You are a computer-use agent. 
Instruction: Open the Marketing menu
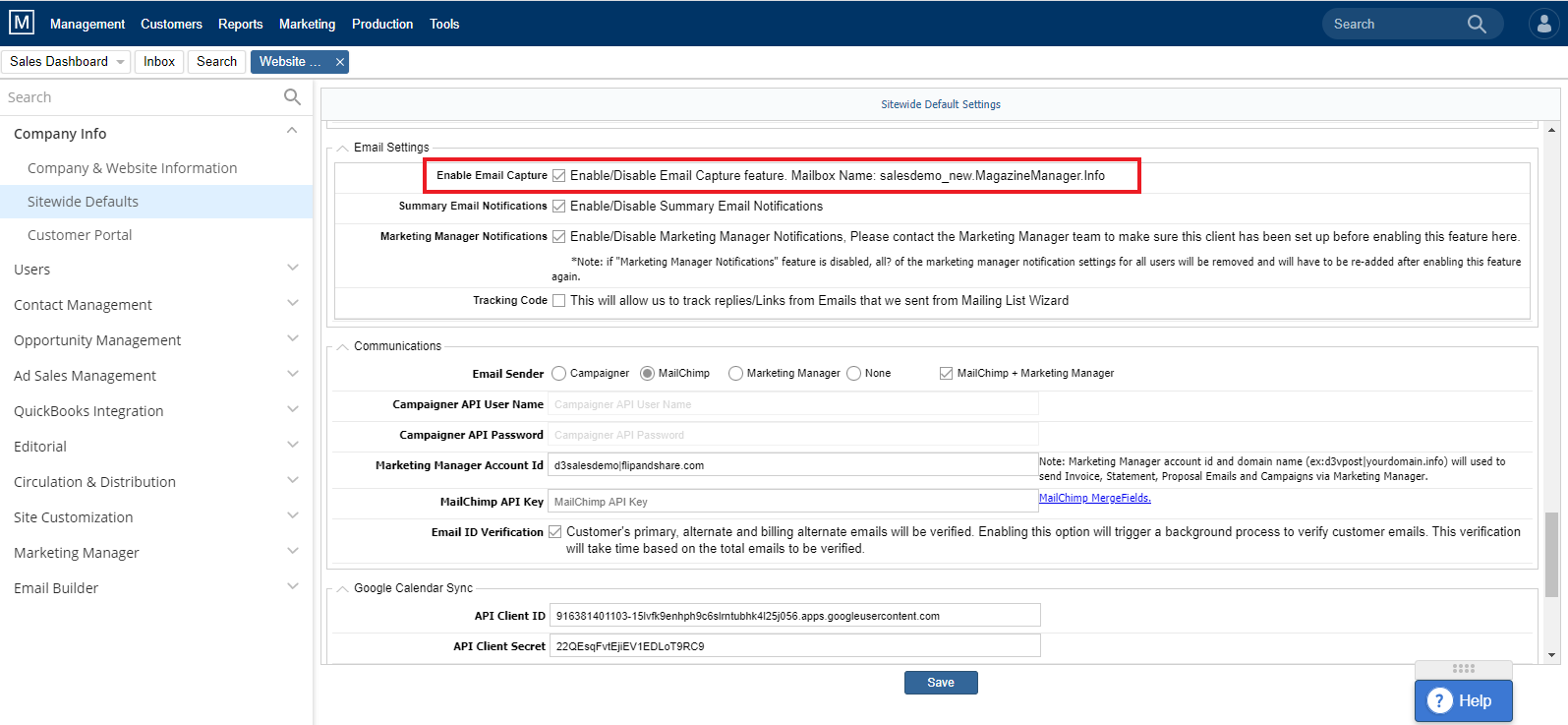click(307, 24)
